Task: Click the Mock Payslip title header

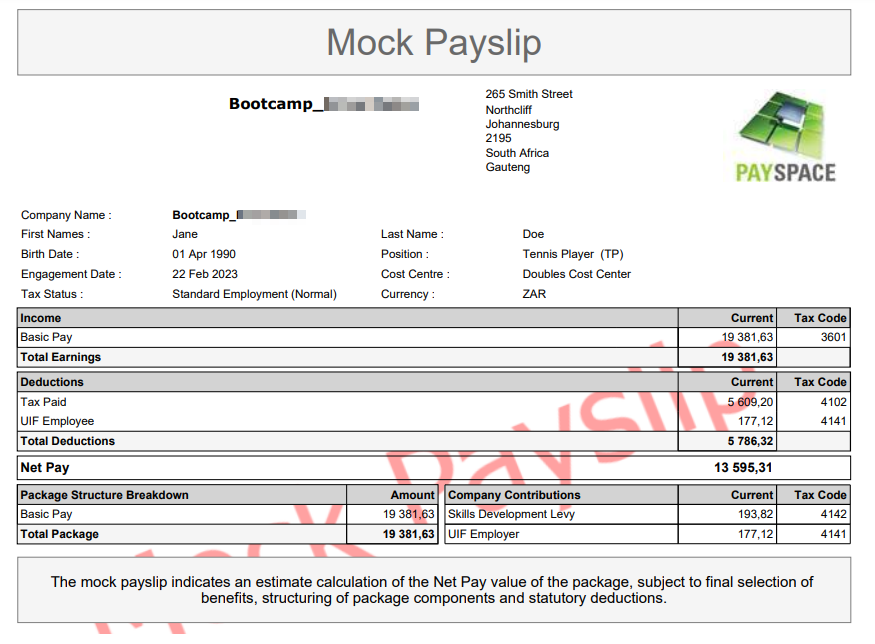Action: point(434,42)
